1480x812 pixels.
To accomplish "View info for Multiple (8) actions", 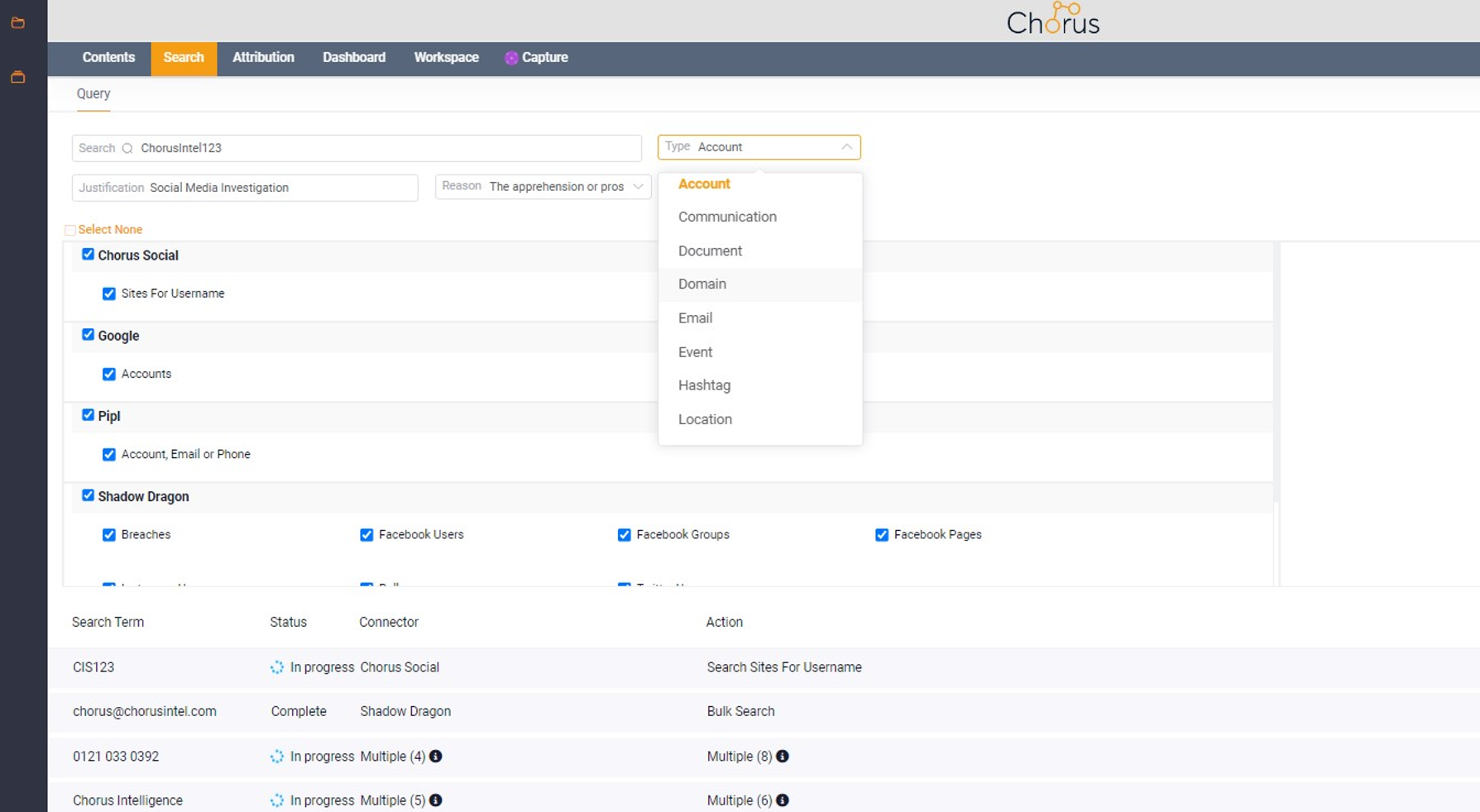I will coord(783,756).
